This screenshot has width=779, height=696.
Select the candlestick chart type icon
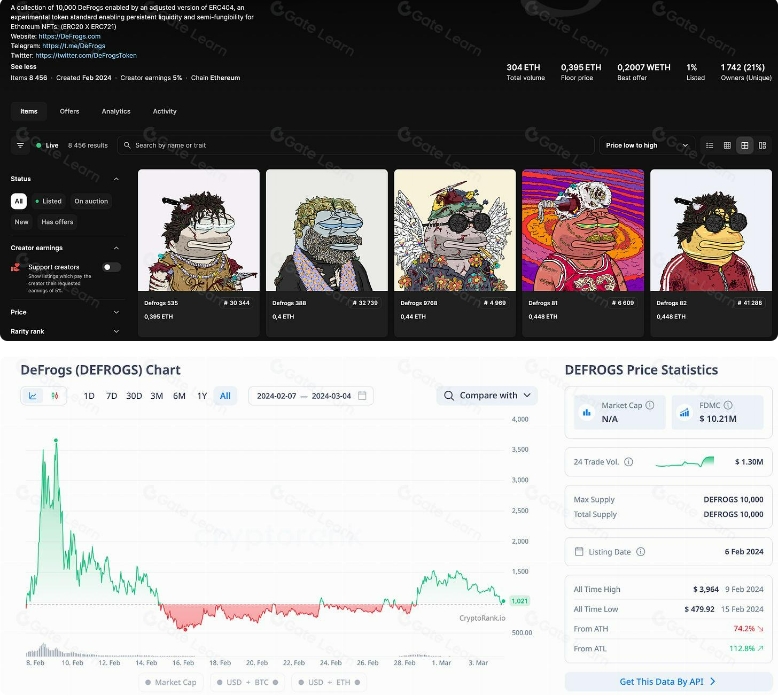(x=55, y=396)
